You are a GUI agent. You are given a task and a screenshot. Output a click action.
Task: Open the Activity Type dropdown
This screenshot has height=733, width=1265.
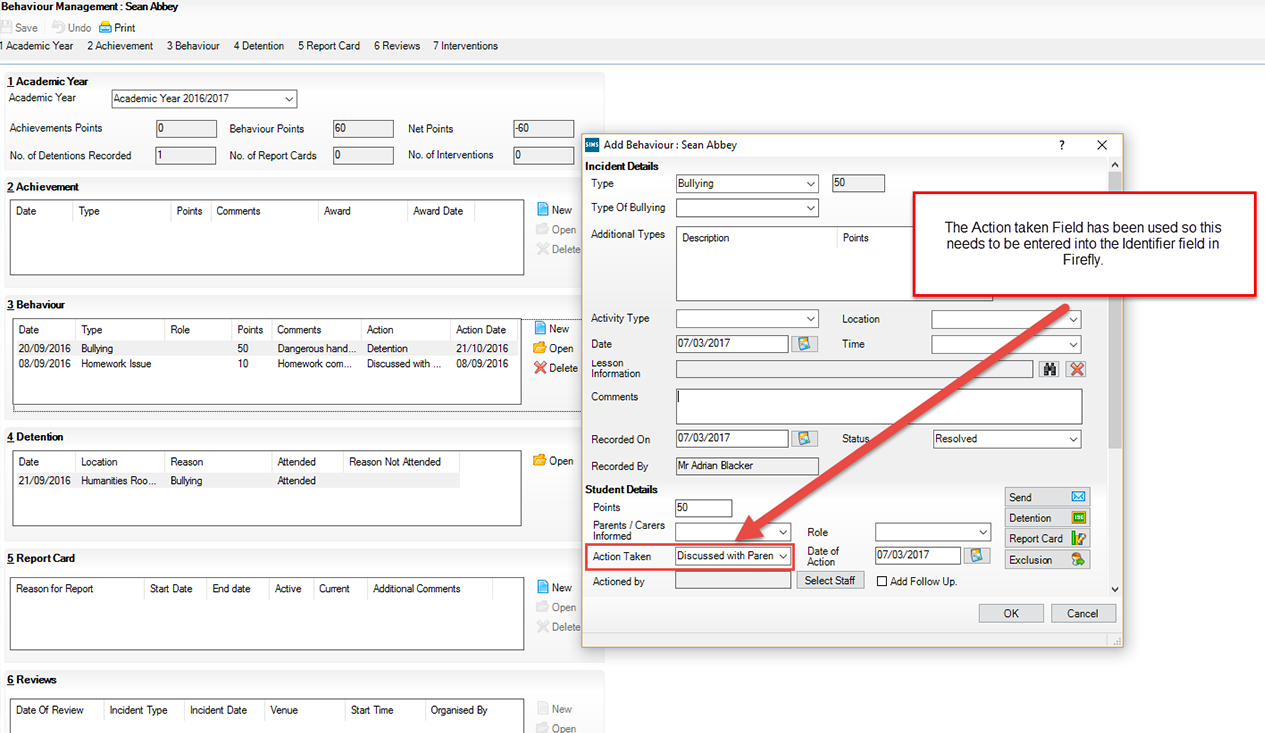pyautogui.click(x=810, y=319)
